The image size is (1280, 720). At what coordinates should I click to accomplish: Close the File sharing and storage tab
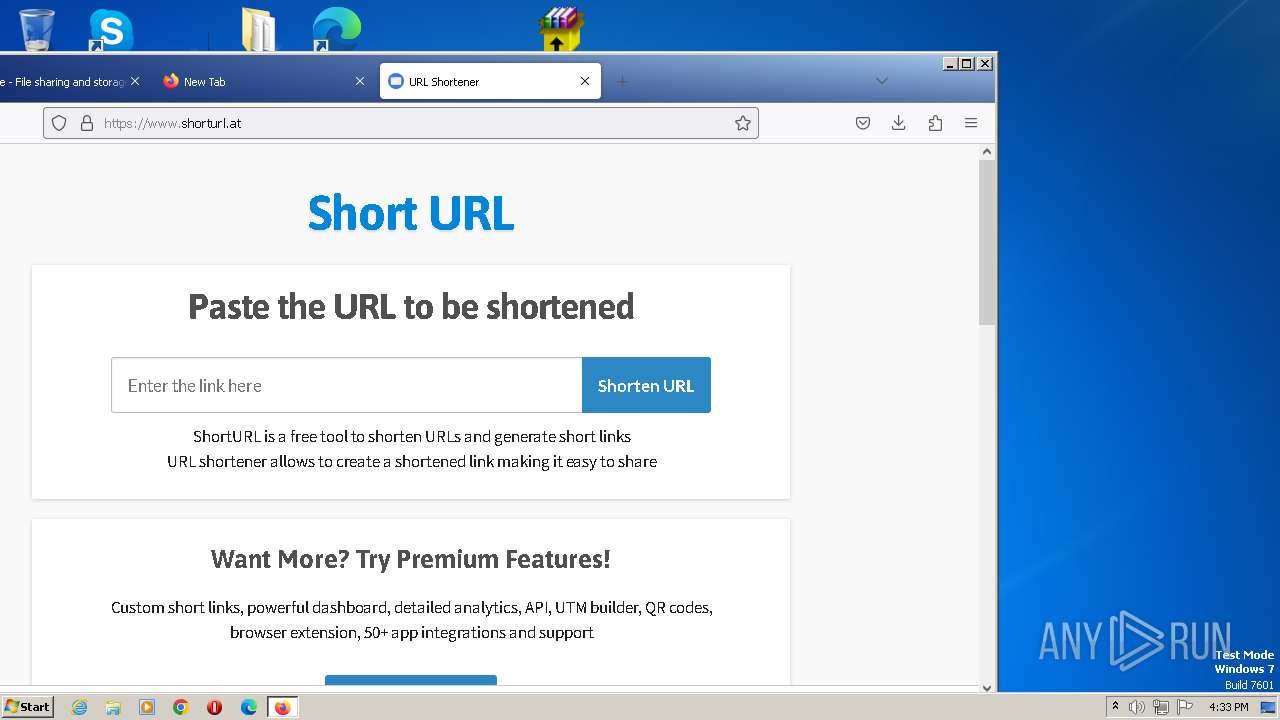pyautogui.click(x=135, y=81)
